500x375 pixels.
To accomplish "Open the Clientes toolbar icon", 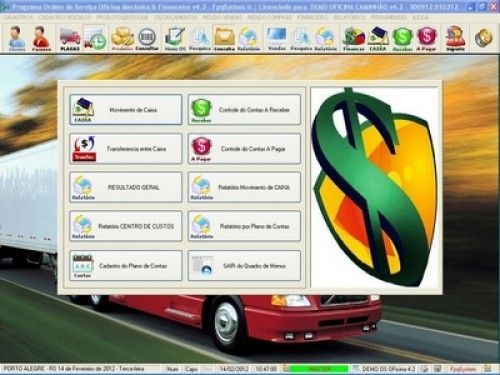I will tap(16, 38).
